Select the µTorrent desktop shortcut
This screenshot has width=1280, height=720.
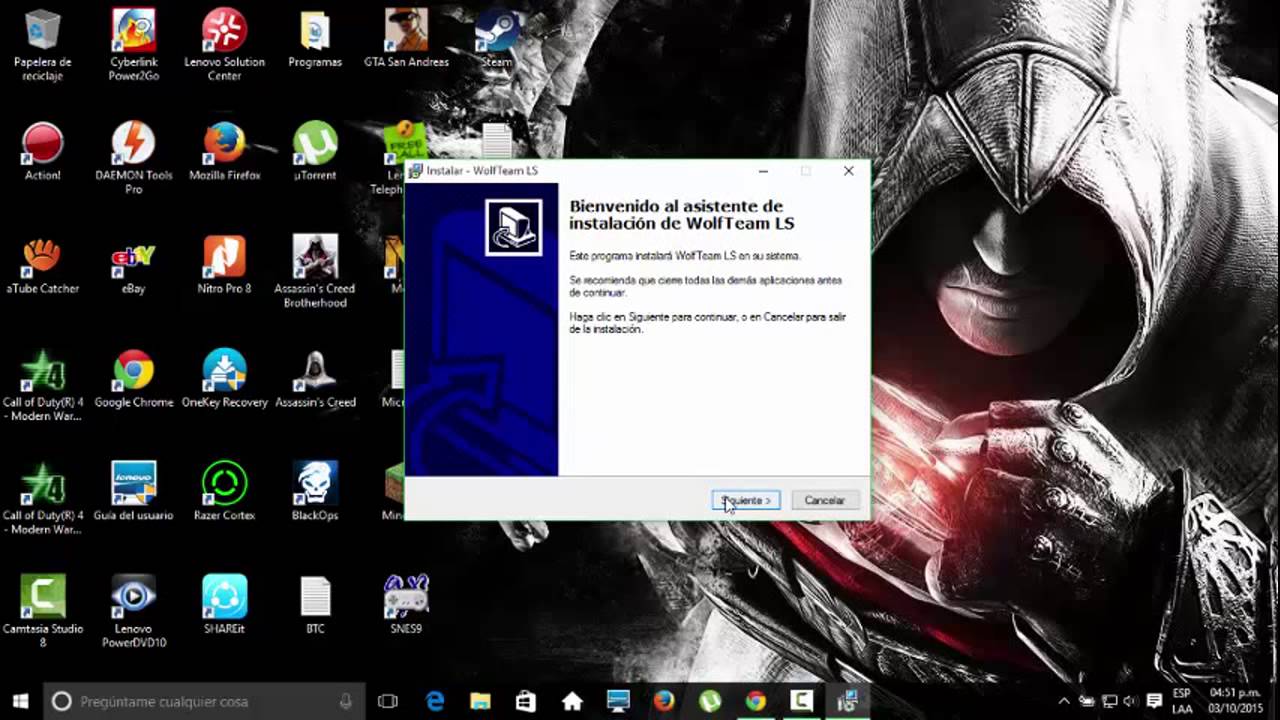[315, 152]
